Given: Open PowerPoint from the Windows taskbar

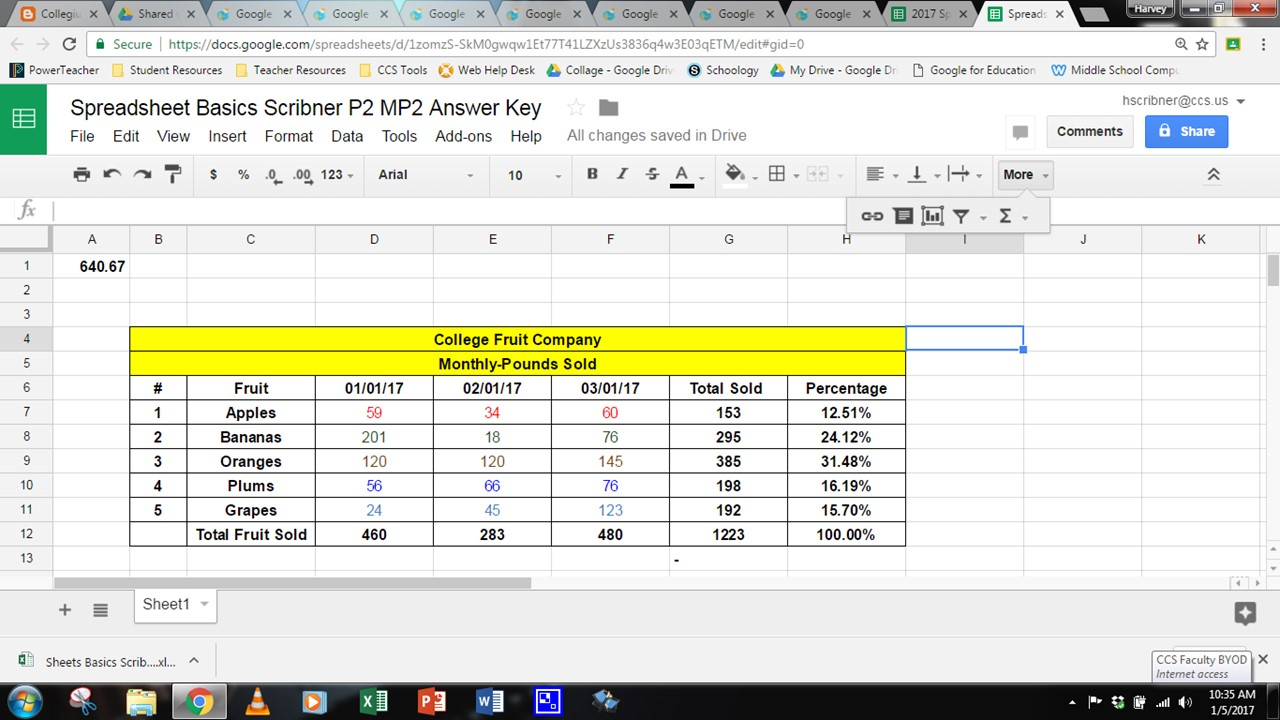Looking at the screenshot, I should tap(431, 702).
